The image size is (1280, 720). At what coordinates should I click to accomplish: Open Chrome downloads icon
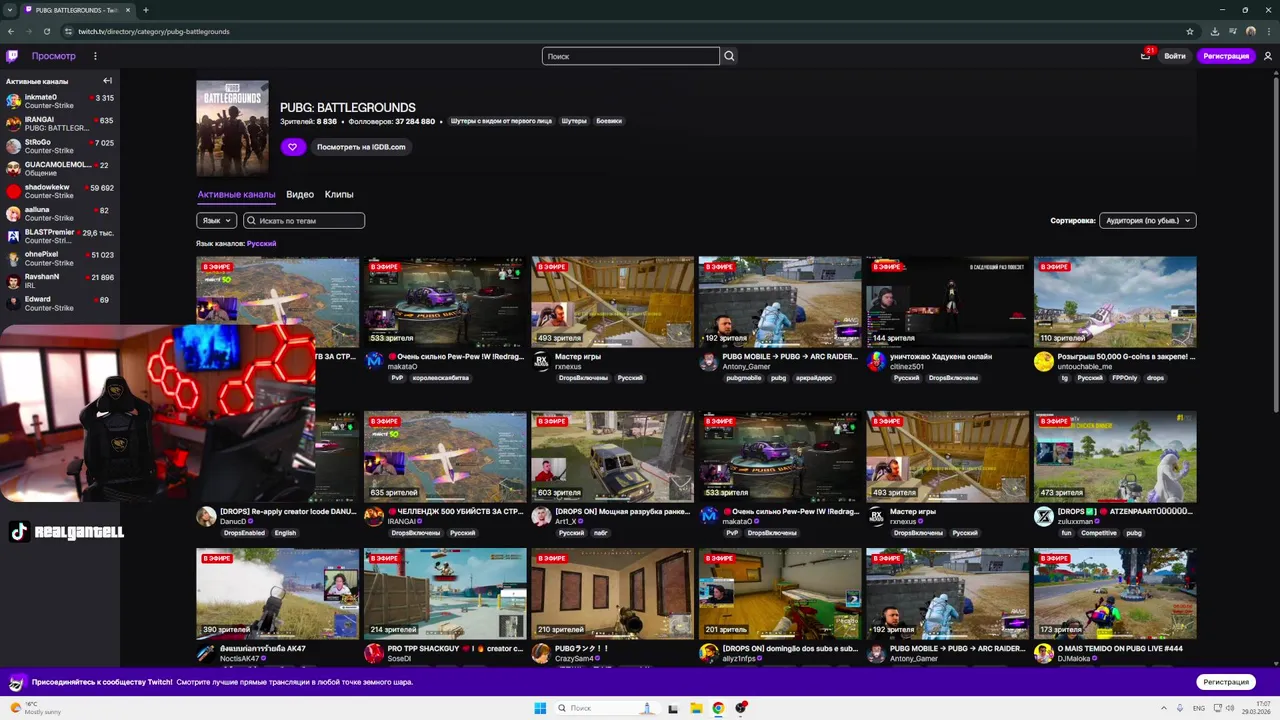[1215, 31]
